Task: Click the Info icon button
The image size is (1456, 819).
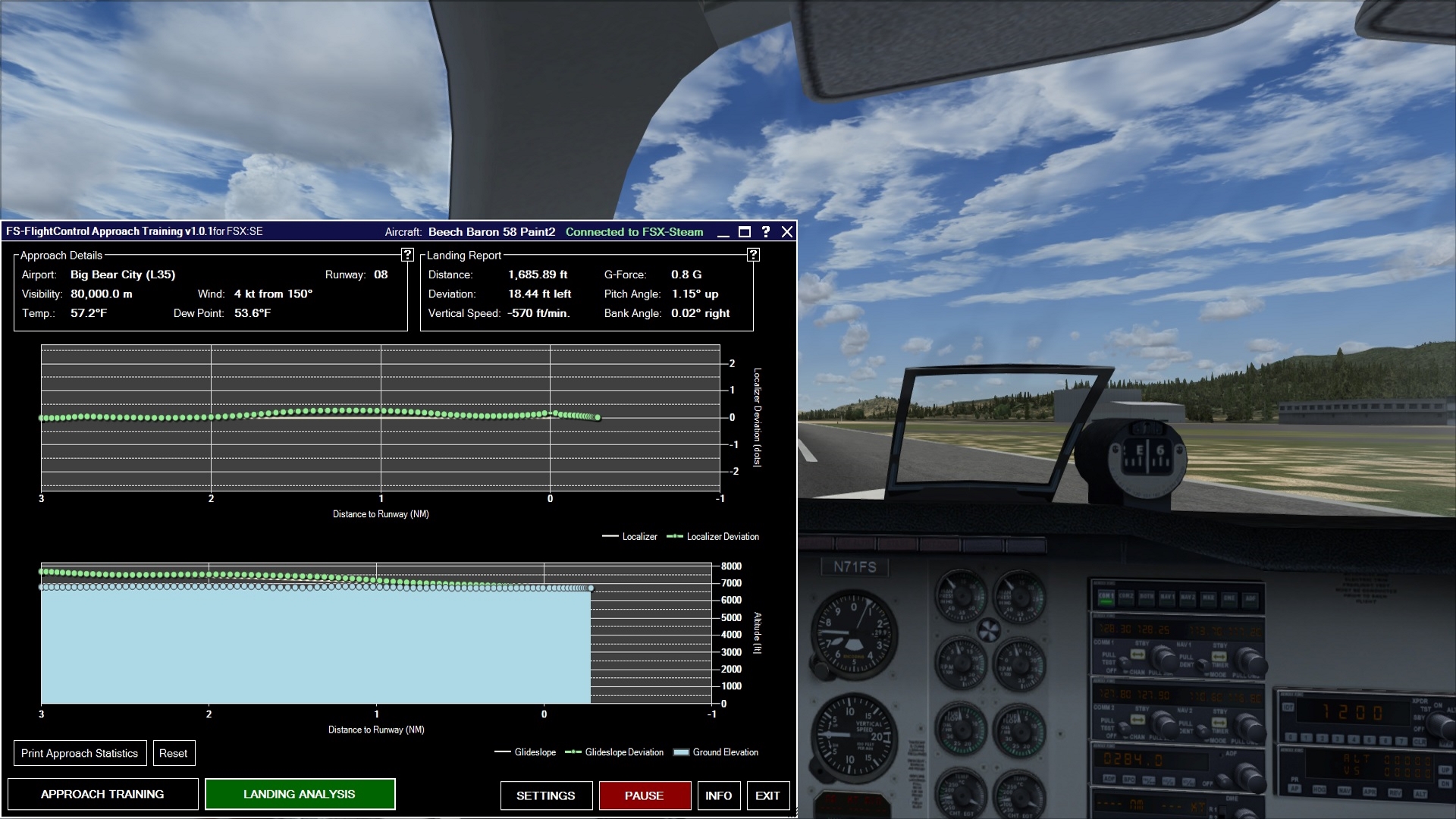Action: pyautogui.click(x=719, y=795)
